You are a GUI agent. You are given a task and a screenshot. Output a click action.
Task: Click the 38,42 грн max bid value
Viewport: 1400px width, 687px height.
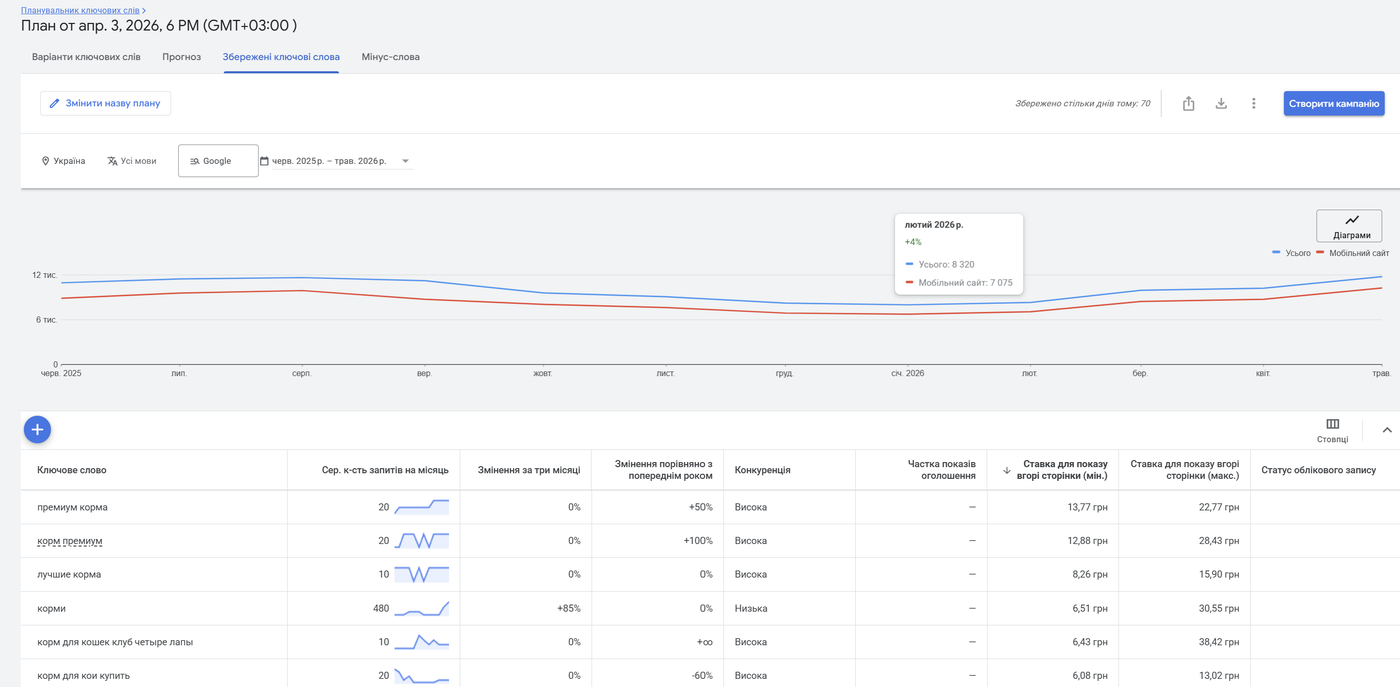pos(1219,642)
